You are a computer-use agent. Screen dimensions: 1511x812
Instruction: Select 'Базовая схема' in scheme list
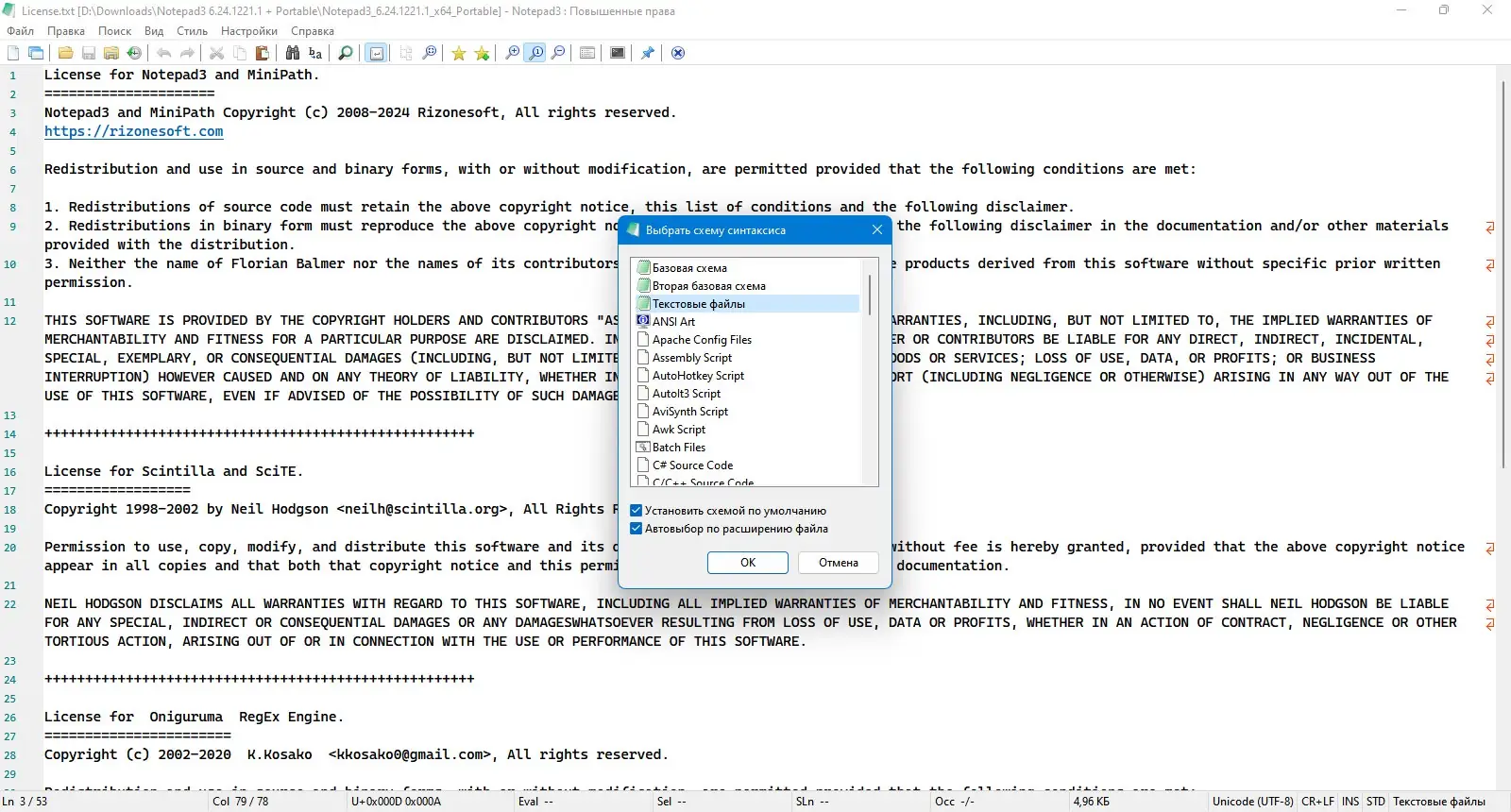click(x=748, y=268)
